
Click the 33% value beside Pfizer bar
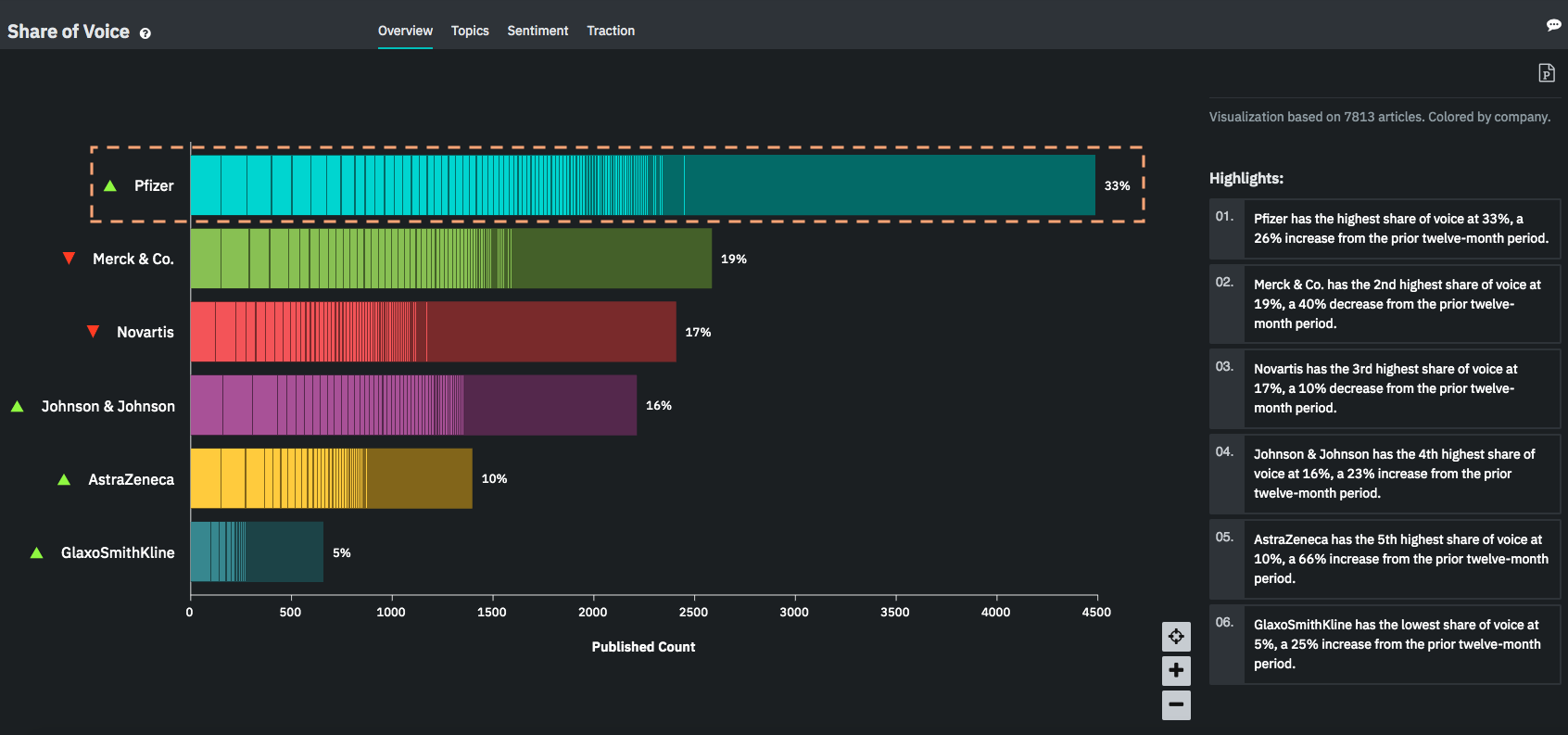(x=1117, y=185)
